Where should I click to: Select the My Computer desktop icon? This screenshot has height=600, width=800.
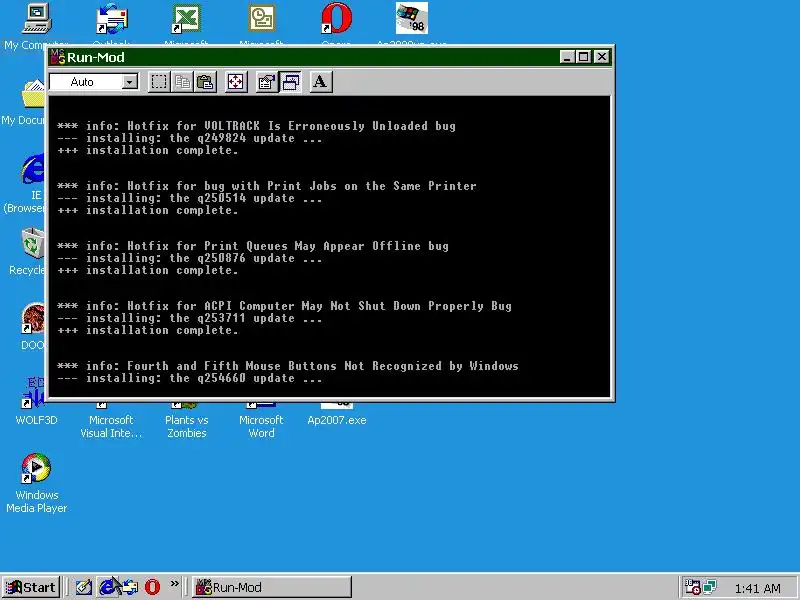click(37, 18)
